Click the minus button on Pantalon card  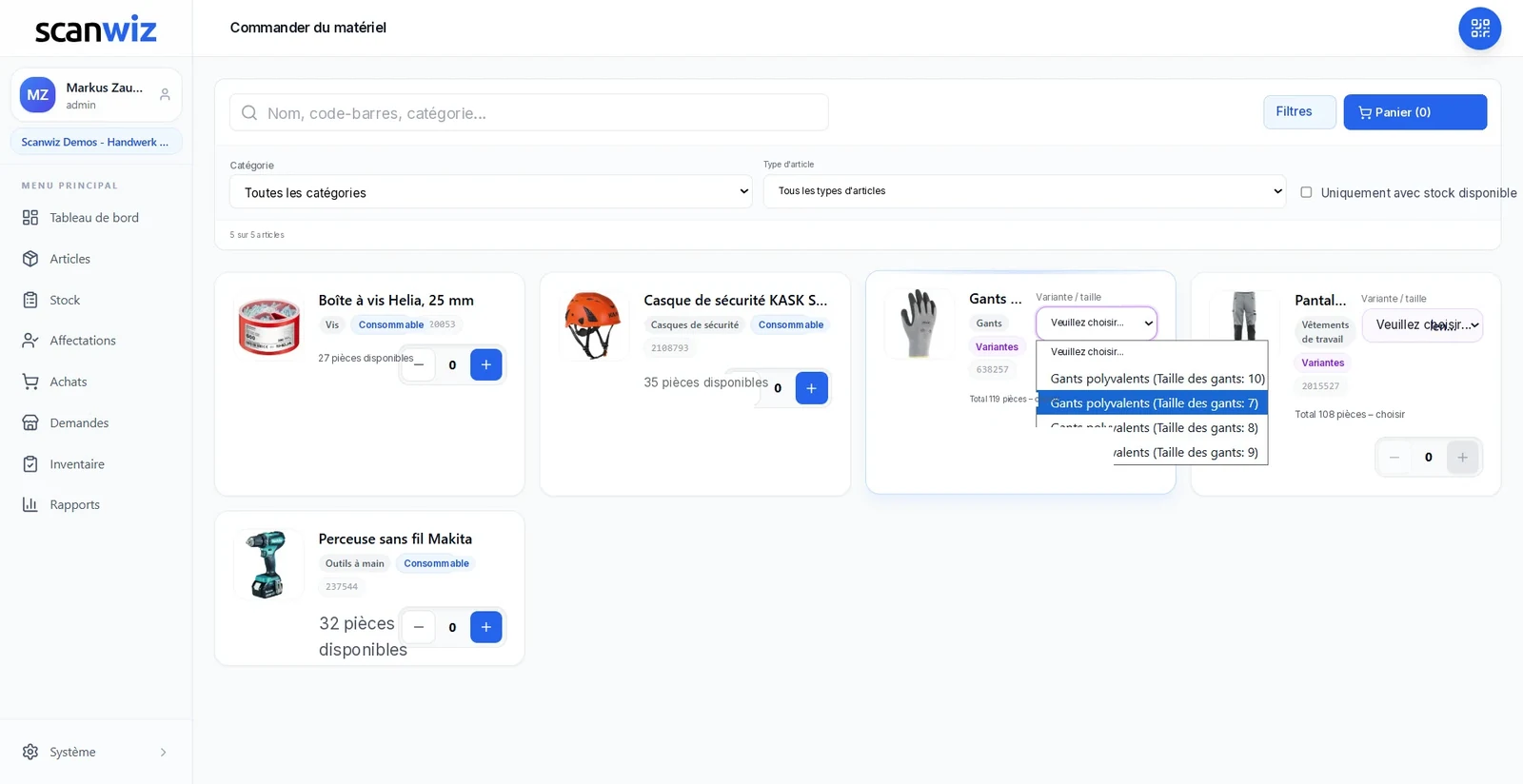coord(1394,458)
